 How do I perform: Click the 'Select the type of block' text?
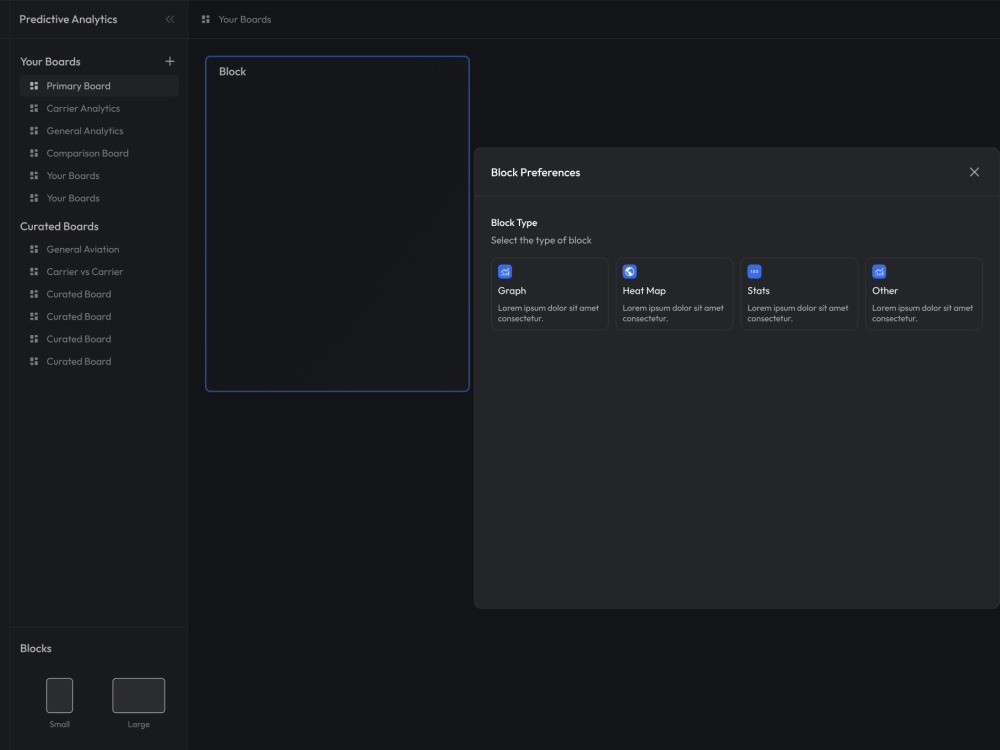coord(541,240)
